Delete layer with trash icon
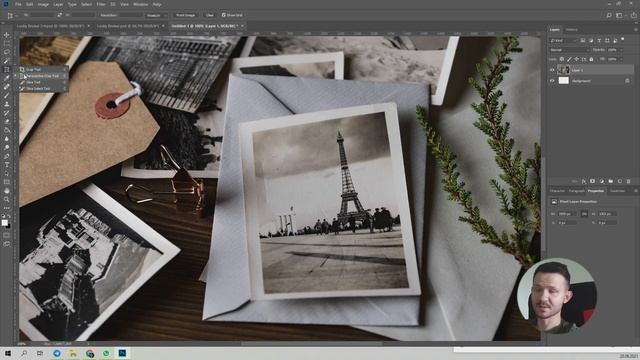 tap(629, 181)
